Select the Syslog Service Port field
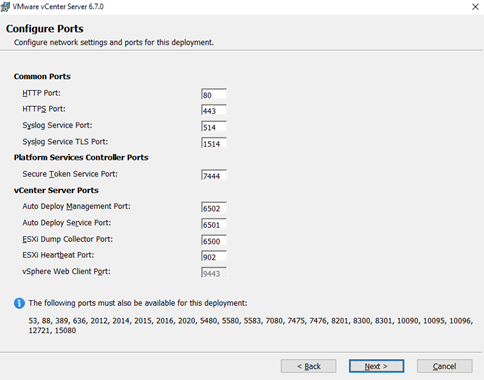The image size is (484, 380). click(214, 127)
